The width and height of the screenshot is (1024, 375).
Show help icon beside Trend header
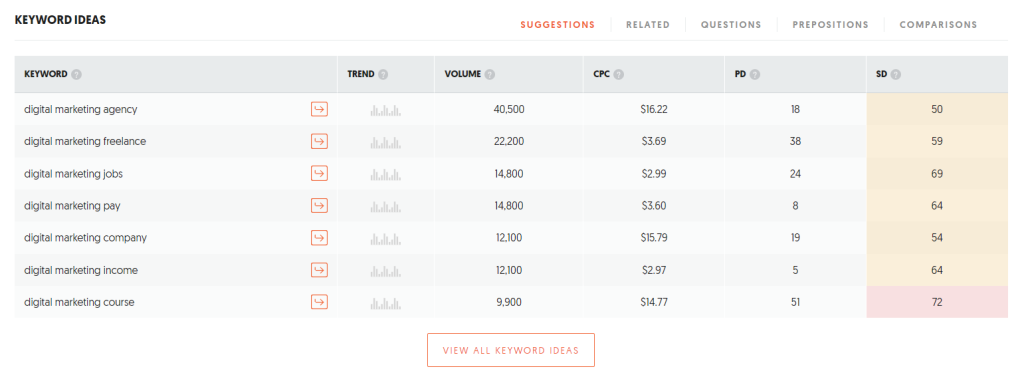[x=383, y=74]
